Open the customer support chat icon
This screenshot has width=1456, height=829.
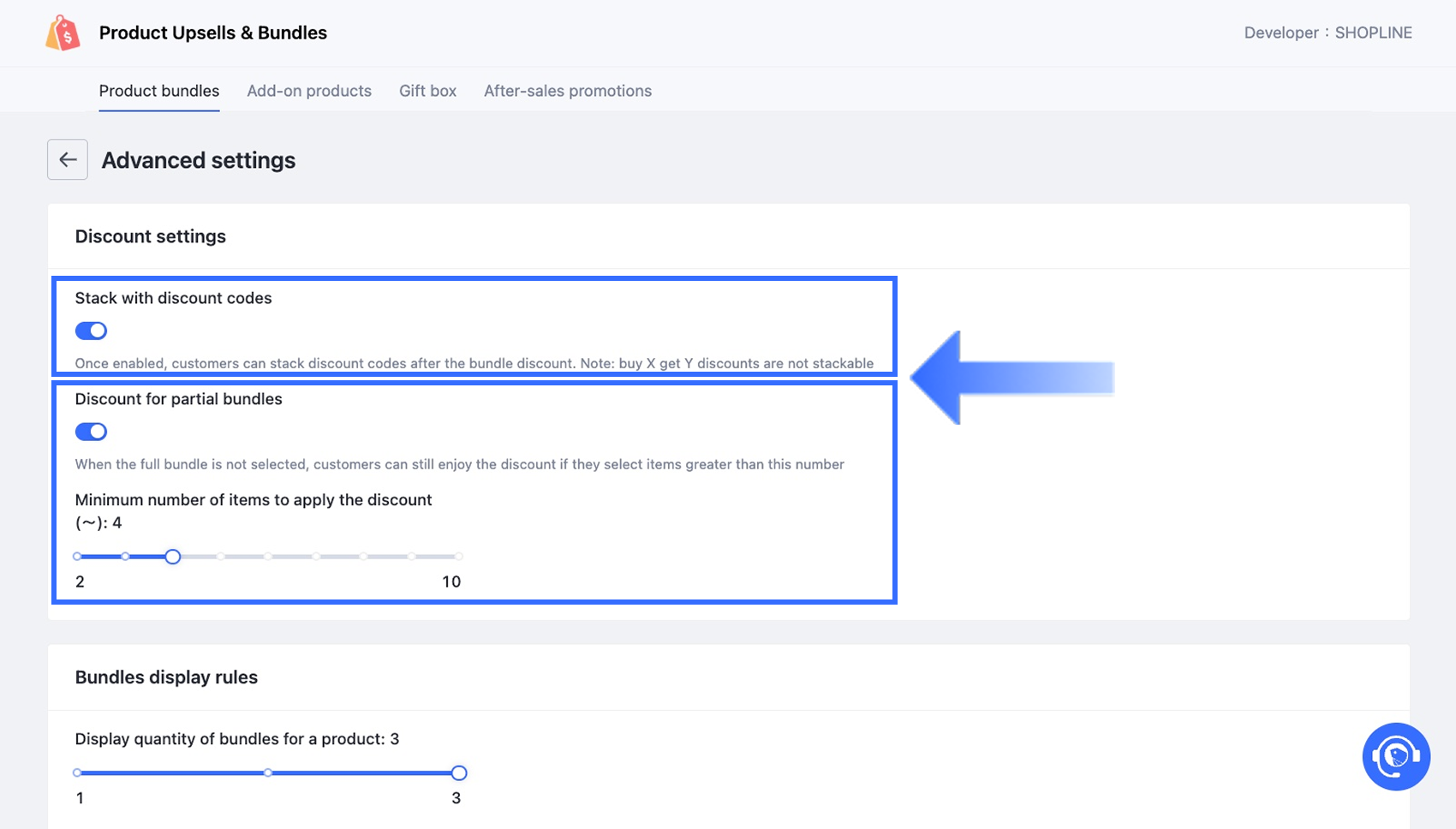[x=1395, y=756]
